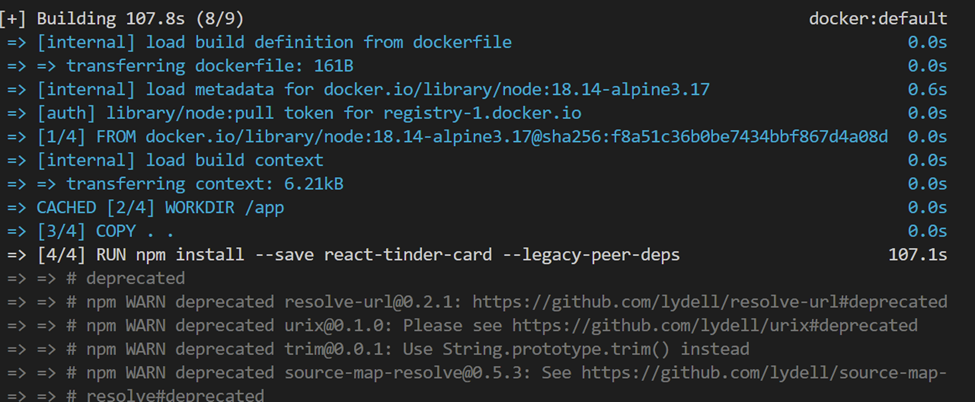Open the lydell/urix deprecated link
Viewport: 975px width, 402px height.
[x=715, y=325]
